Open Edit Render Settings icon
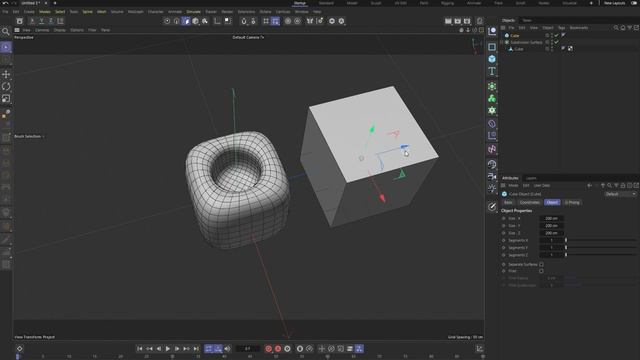The image size is (640, 360). click(x=467, y=21)
